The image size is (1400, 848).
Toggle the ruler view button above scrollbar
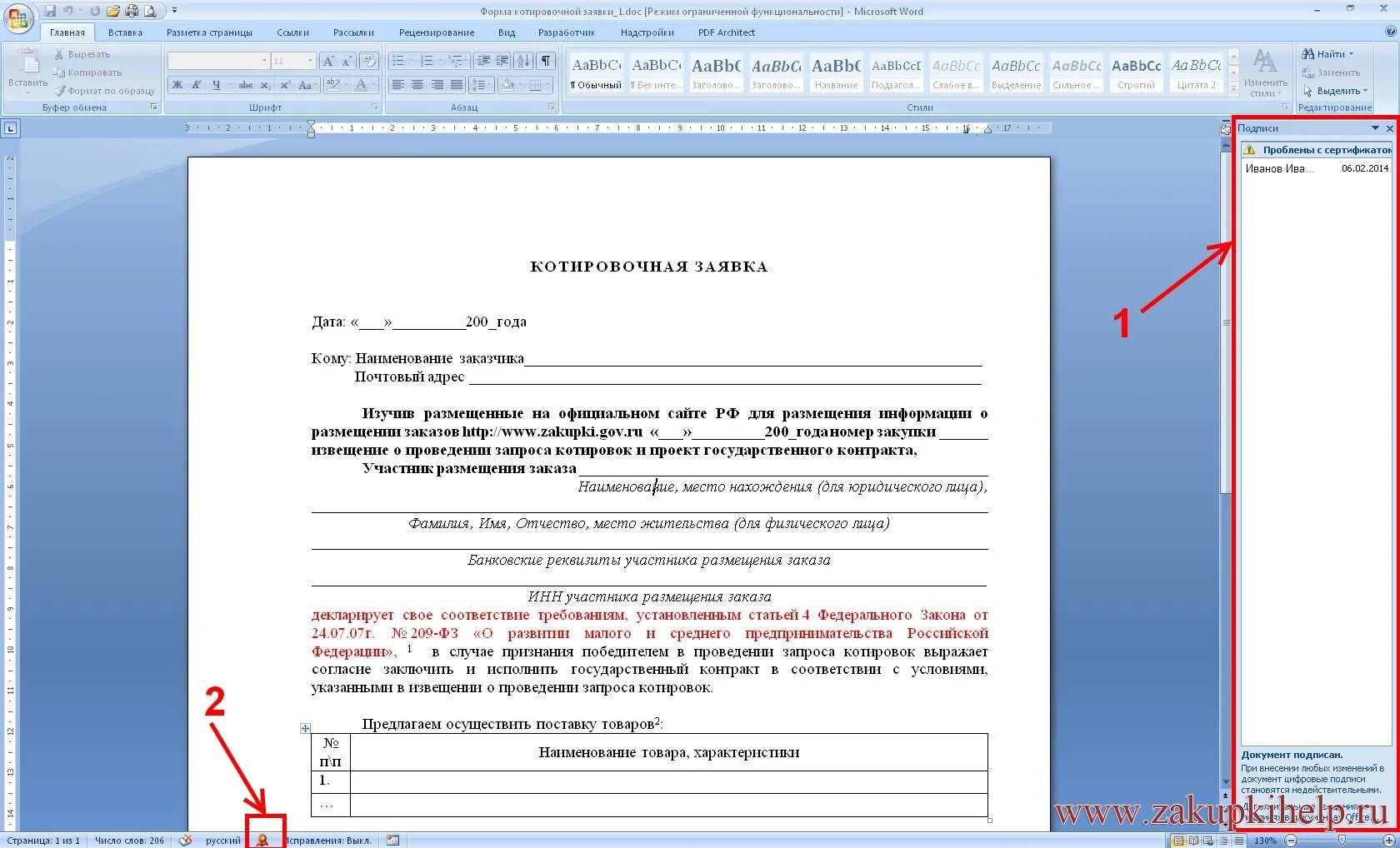[1225, 129]
